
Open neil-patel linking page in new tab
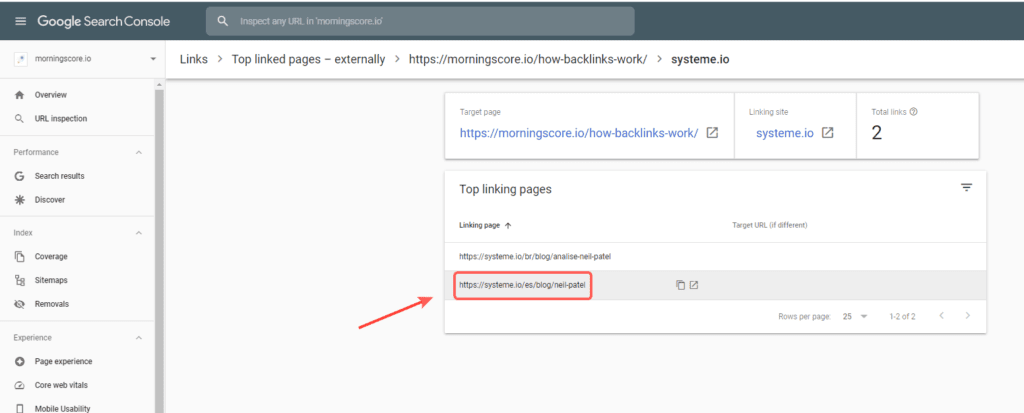tap(694, 285)
